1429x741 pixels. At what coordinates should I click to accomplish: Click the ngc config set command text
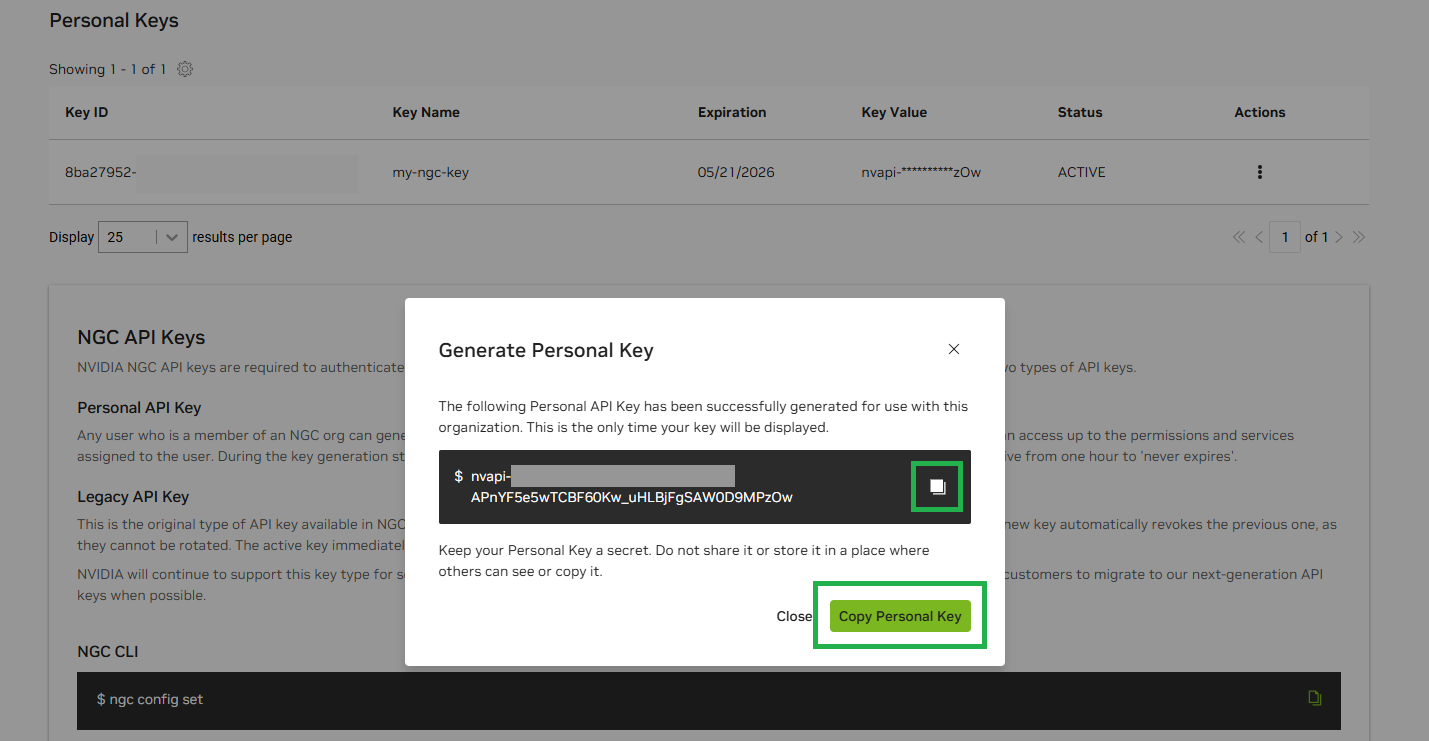(x=150, y=699)
